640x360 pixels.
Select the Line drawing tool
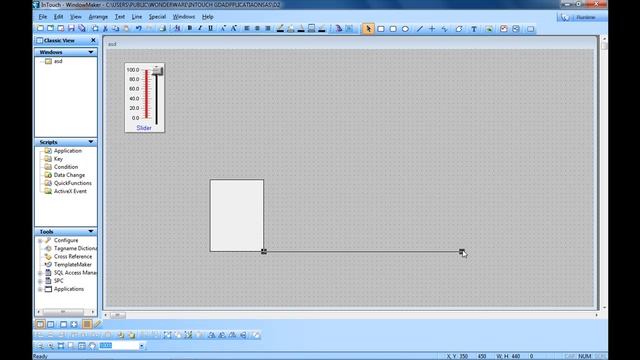coord(419,29)
